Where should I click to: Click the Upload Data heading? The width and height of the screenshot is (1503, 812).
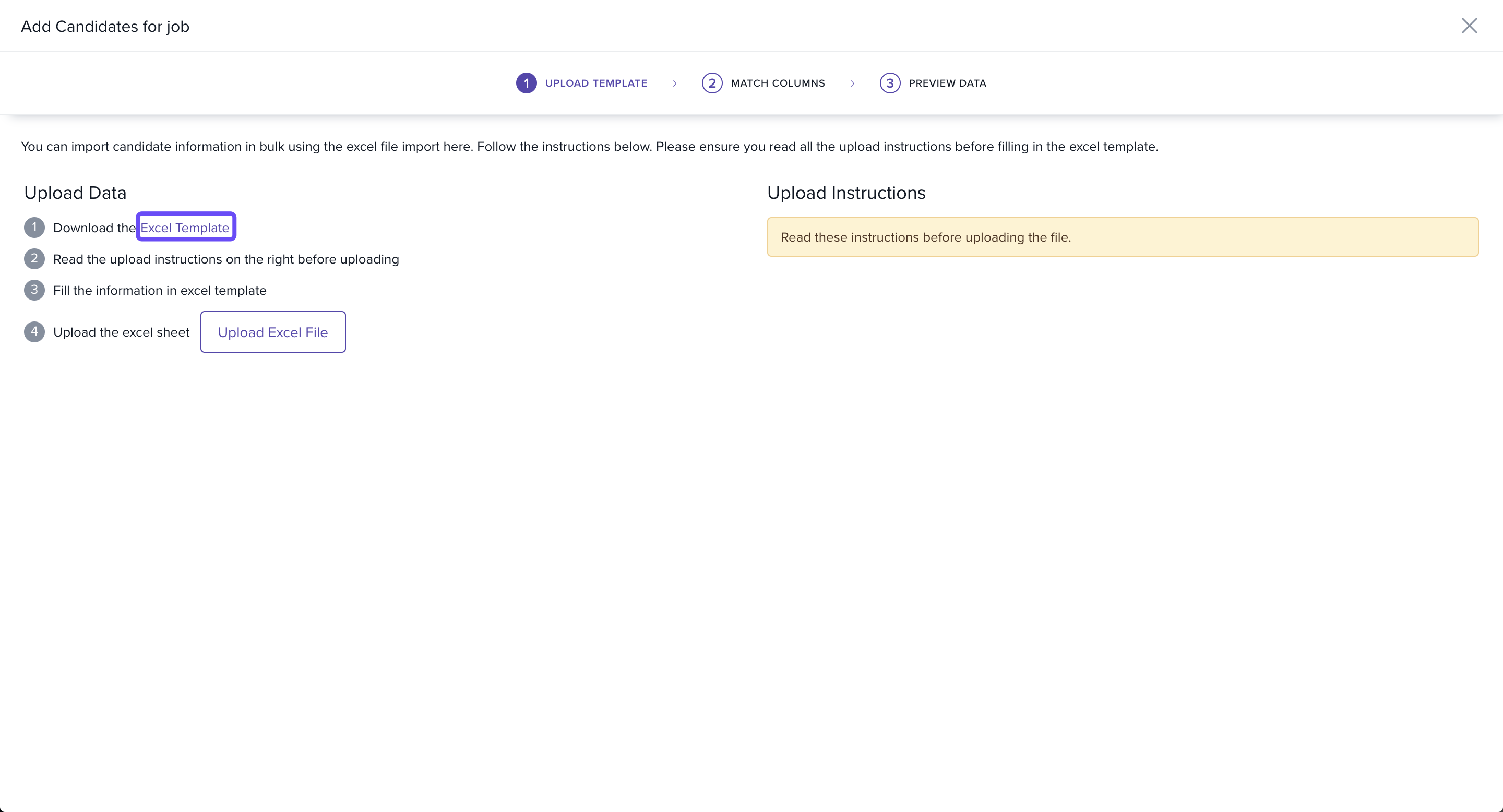(x=75, y=193)
